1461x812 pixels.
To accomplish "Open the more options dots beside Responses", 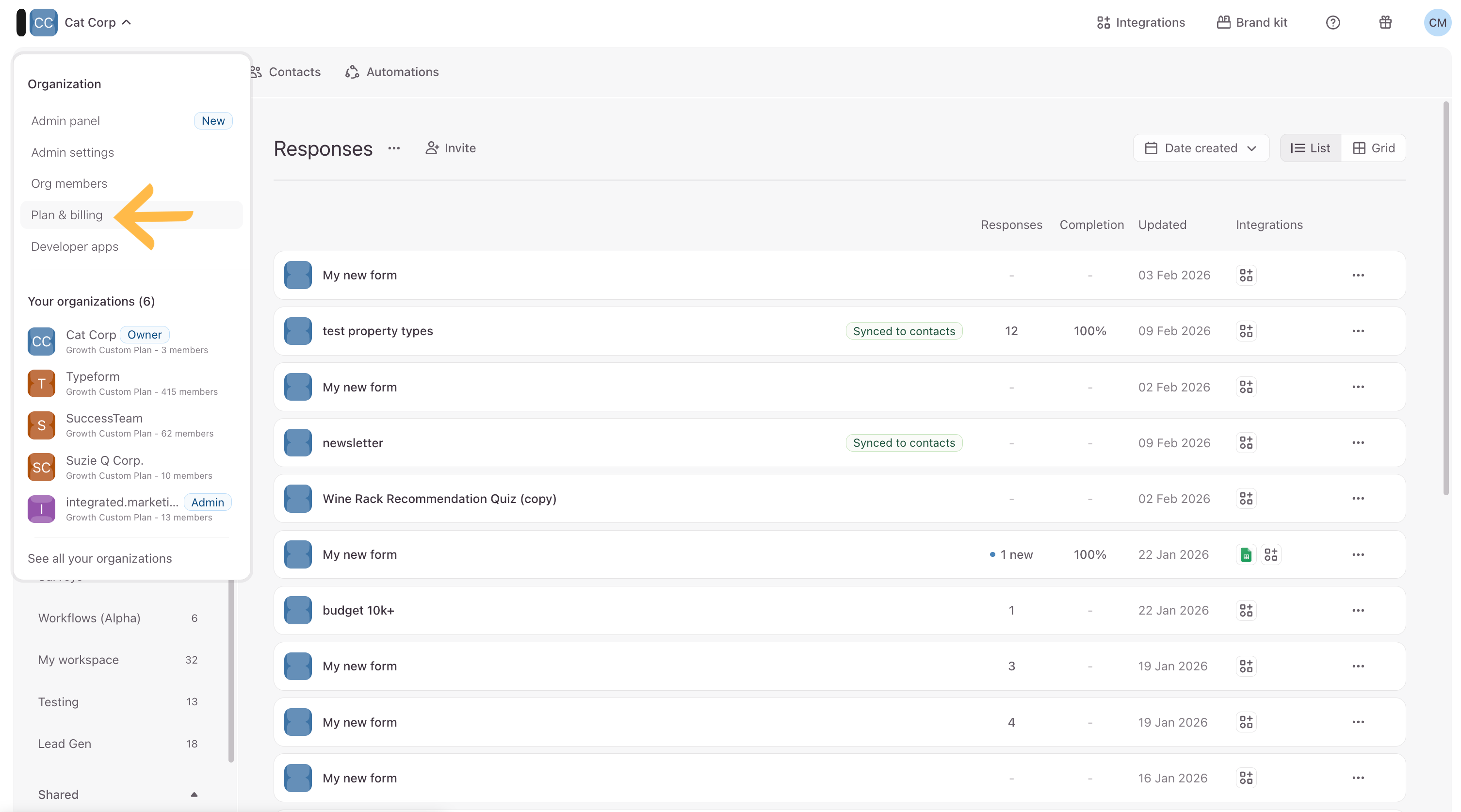I will click(x=393, y=148).
